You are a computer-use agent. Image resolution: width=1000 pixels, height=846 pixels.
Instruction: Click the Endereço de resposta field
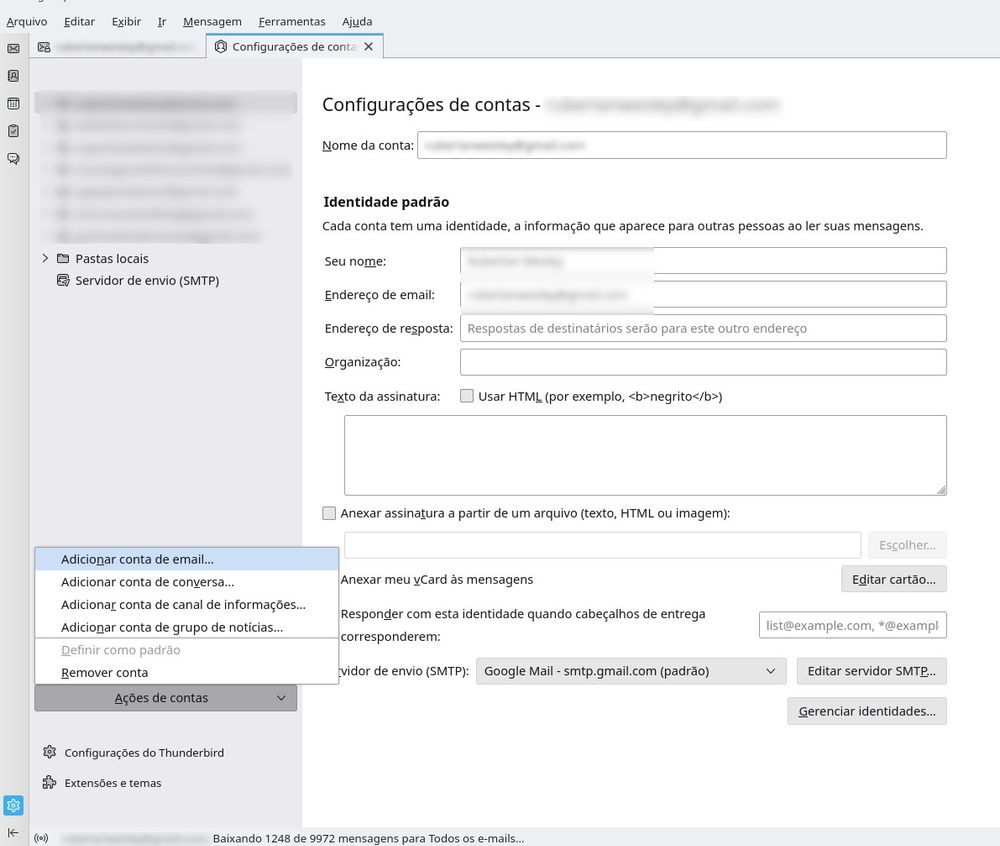[700, 328]
